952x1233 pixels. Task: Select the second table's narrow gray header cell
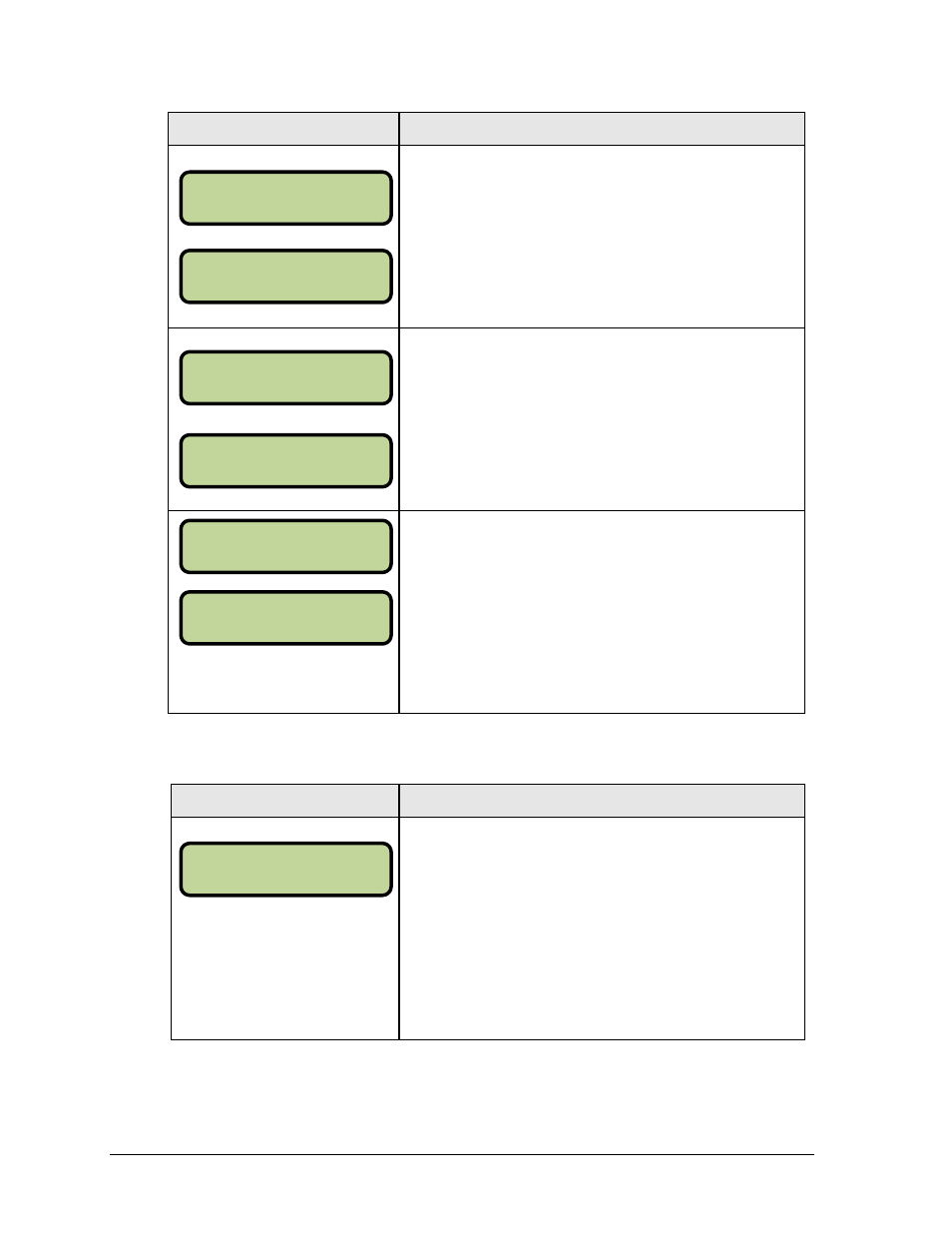pyautogui.click(x=284, y=801)
